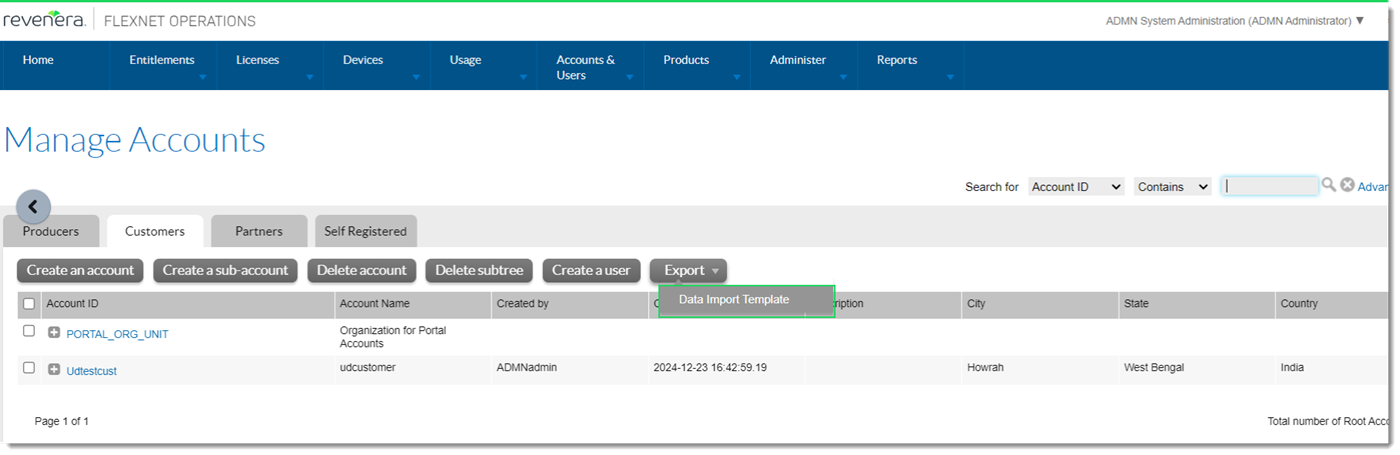Switch to the Partners tab

coord(259,231)
